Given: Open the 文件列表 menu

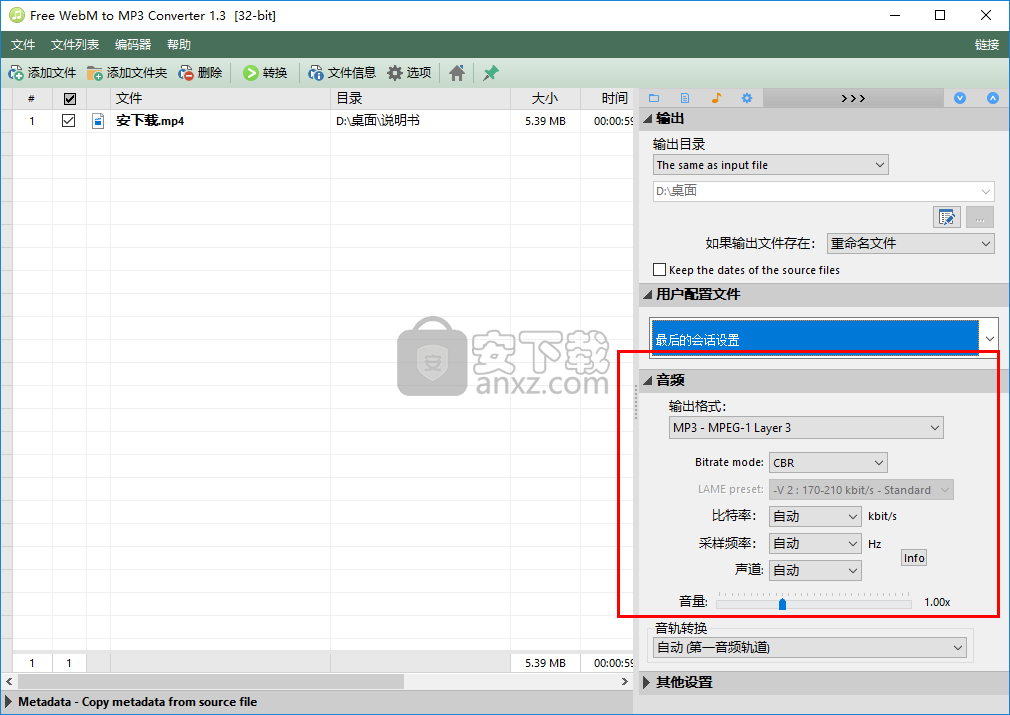Looking at the screenshot, I should click(x=75, y=44).
